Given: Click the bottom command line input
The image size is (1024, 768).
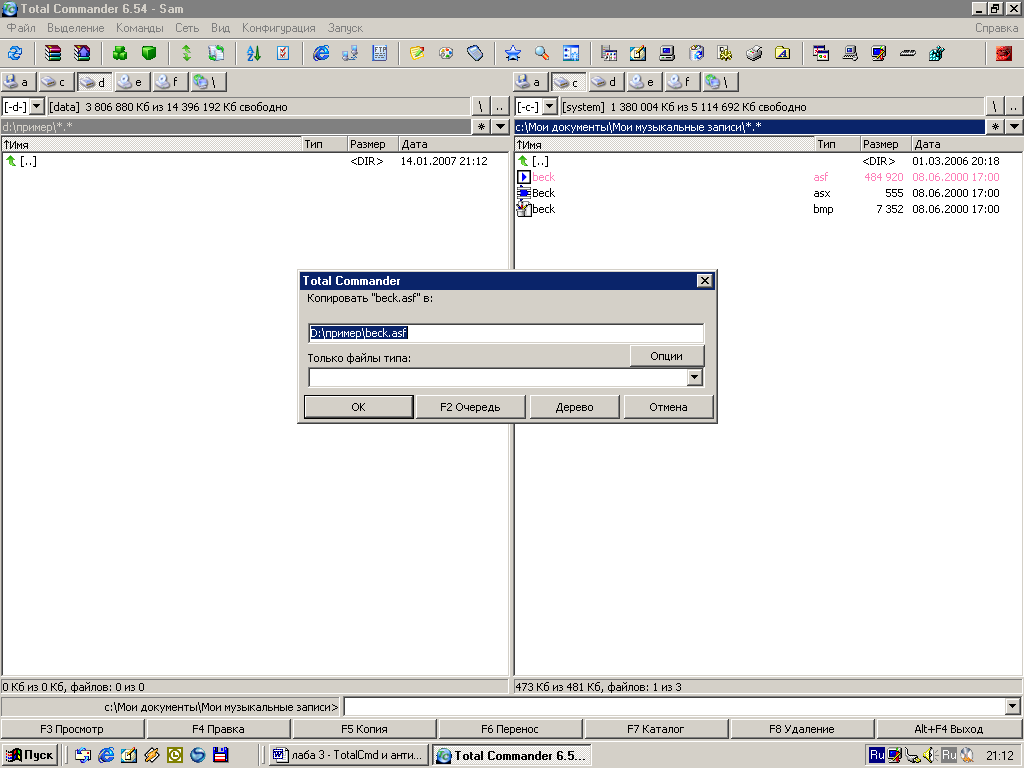Looking at the screenshot, I should point(675,706).
